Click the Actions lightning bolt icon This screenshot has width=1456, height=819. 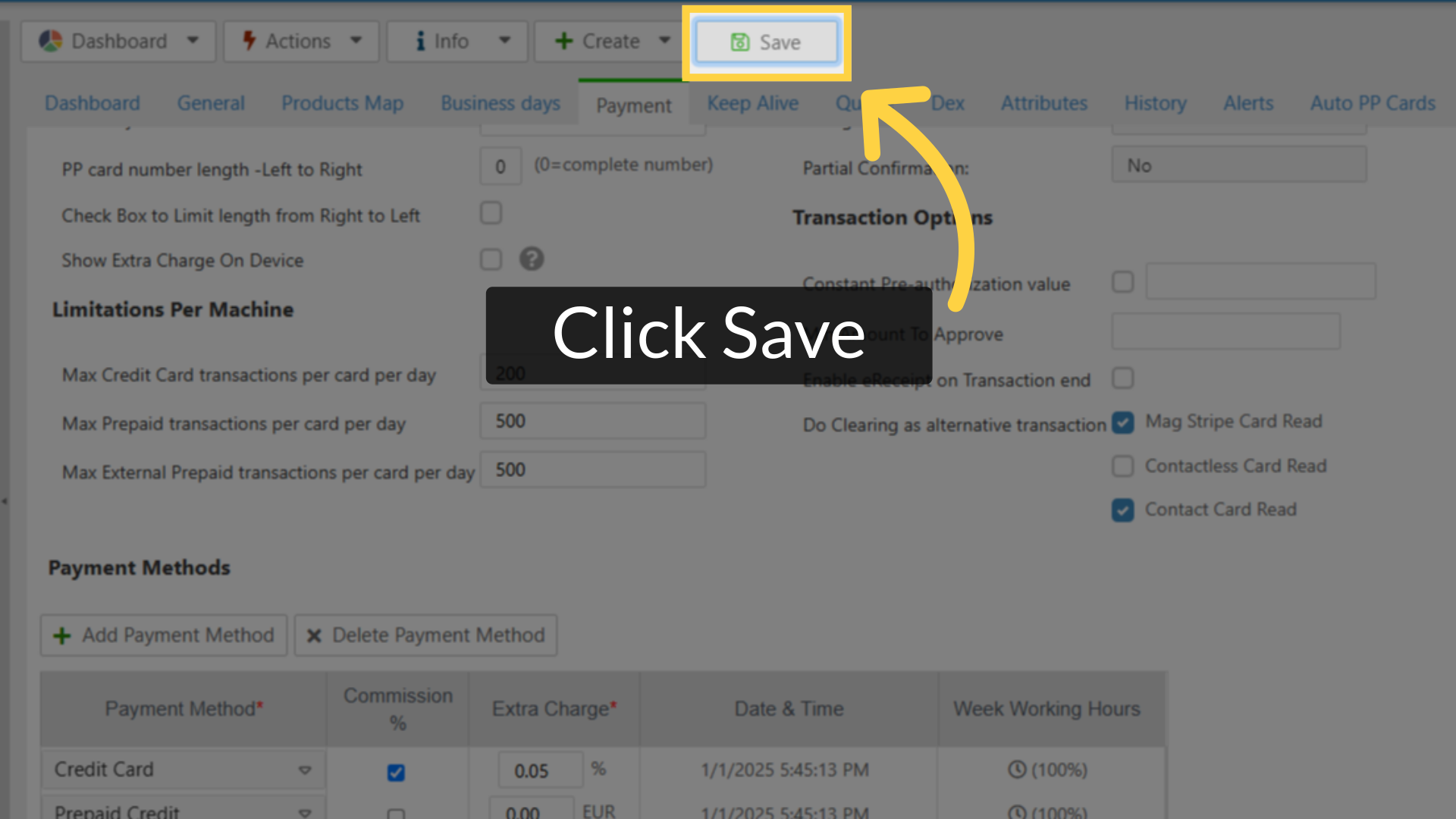pyautogui.click(x=249, y=41)
